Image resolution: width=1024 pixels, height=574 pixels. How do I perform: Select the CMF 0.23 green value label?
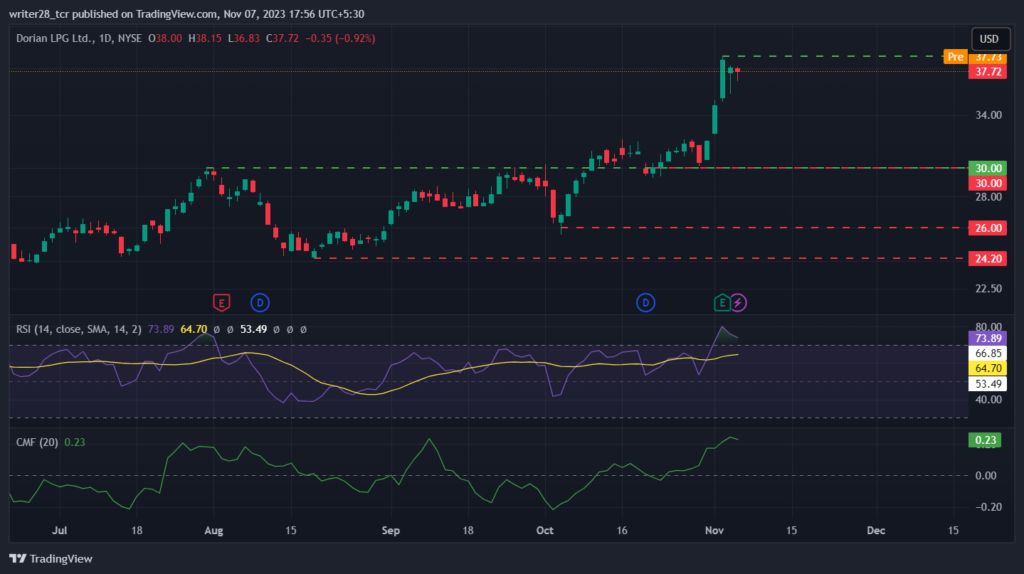pyautogui.click(x=985, y=440)
